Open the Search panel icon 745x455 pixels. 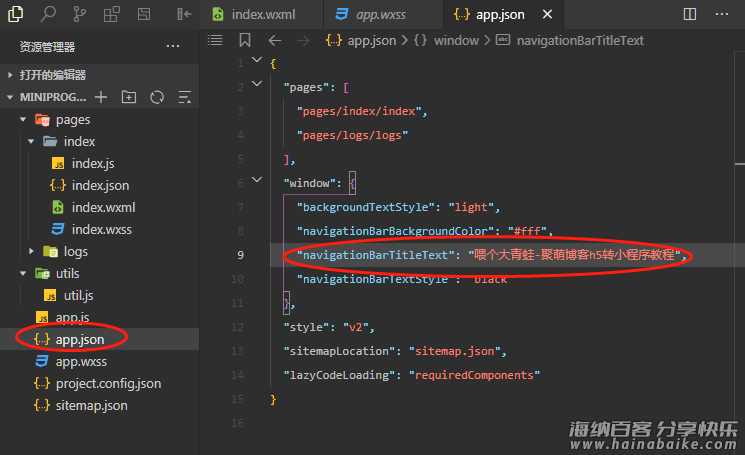coord(48,14)
